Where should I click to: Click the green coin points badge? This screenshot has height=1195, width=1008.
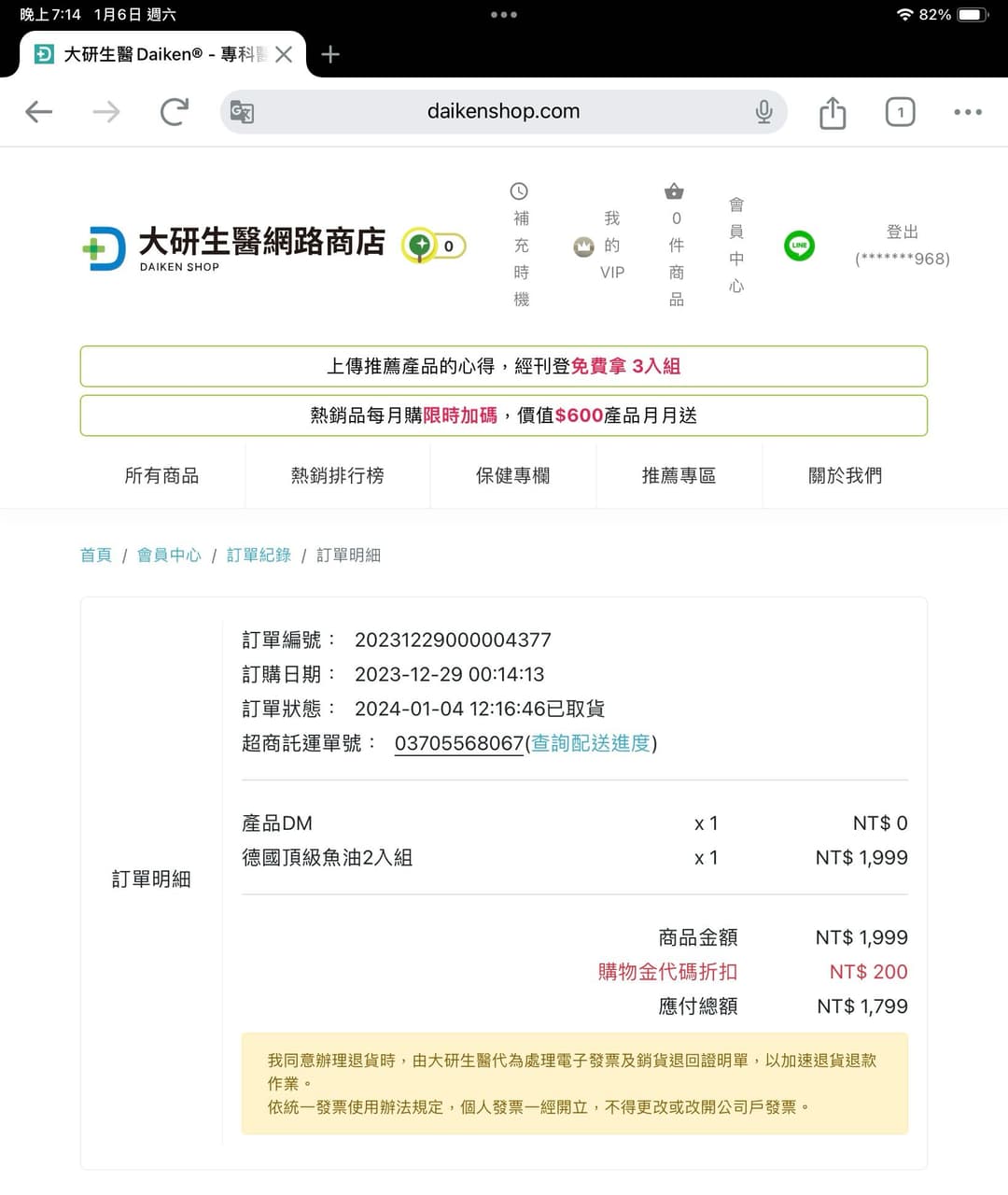(433, 246)
